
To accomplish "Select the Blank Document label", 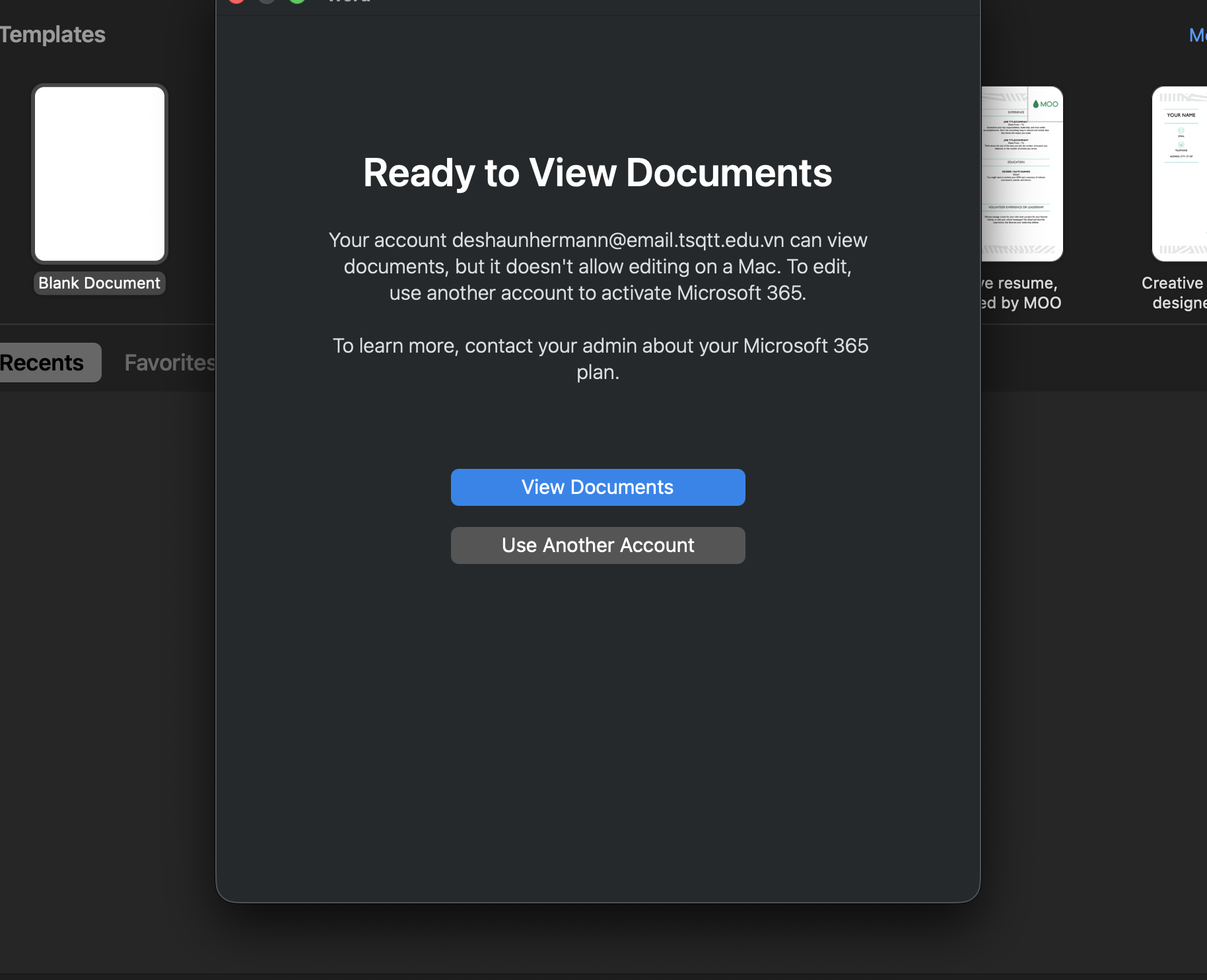I will click(100, 283).
